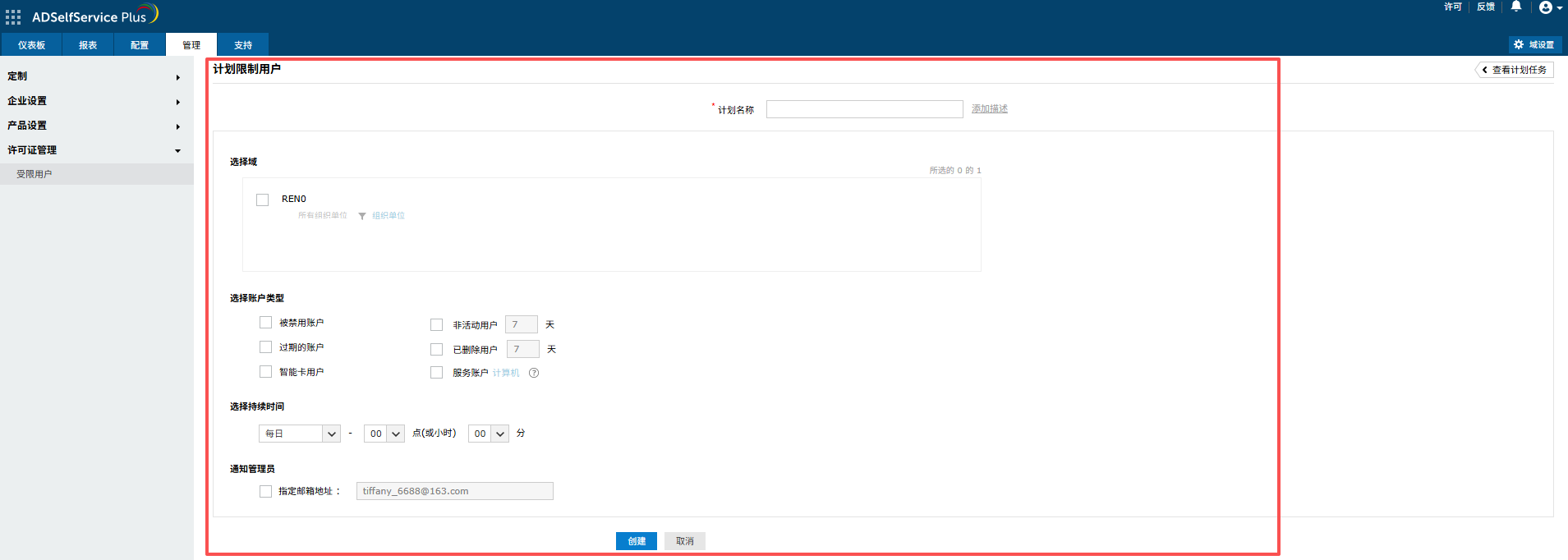Click the 添加描述 link
Screen dimensions: 1568x560
click(x=989, y=108)
